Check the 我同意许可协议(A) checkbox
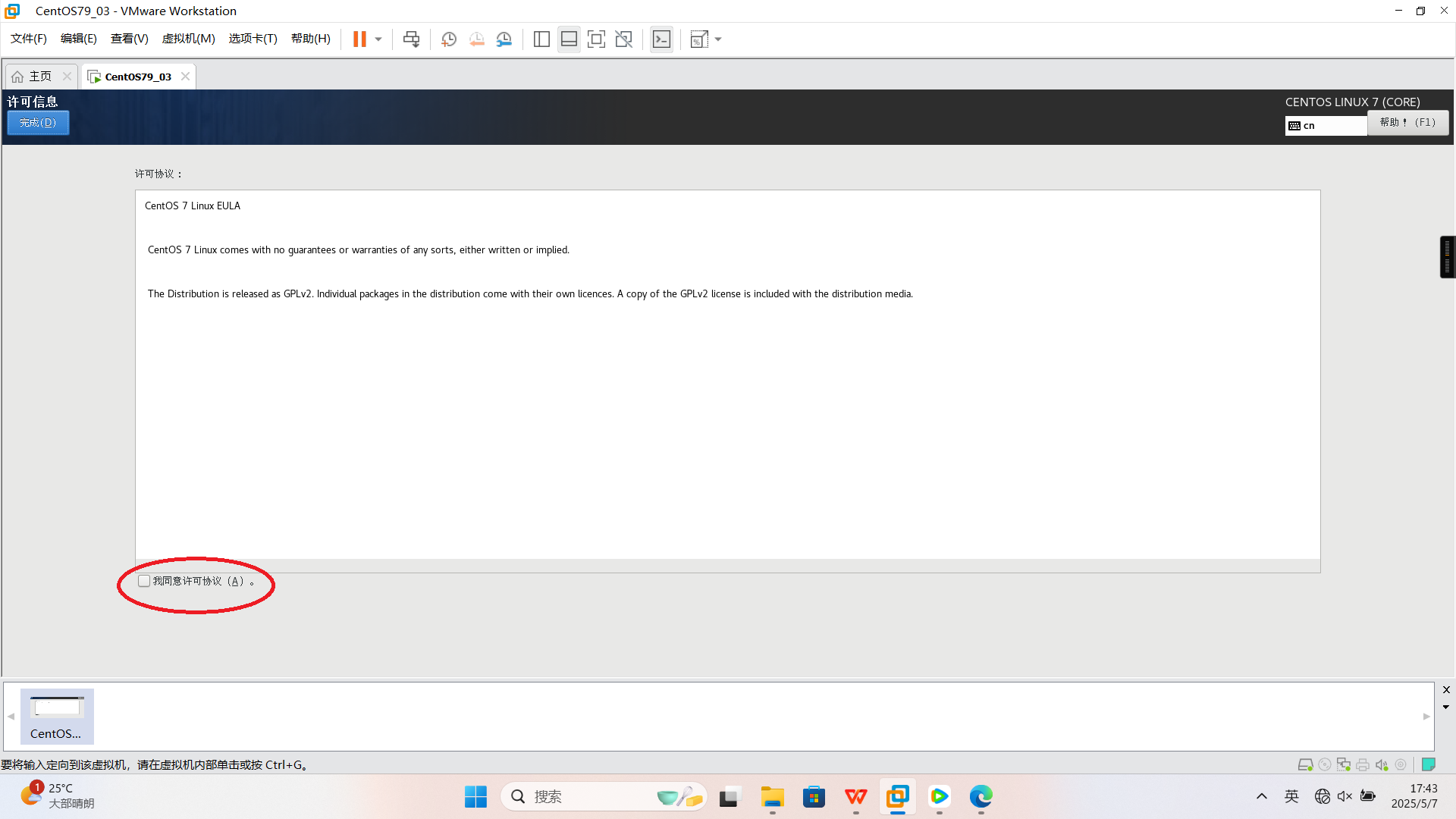The width and height of the screenshot is (1456, 819). (x=144, y=581)
